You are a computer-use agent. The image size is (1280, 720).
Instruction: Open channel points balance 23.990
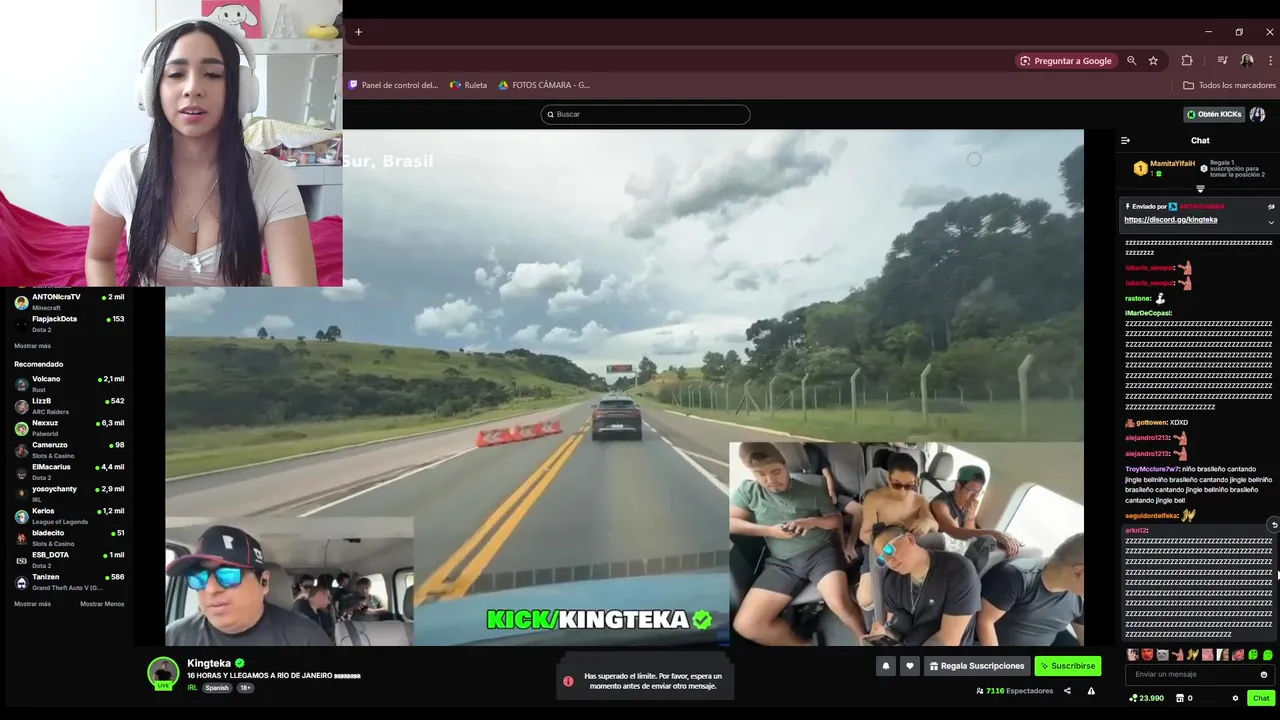coord(1146,698)
